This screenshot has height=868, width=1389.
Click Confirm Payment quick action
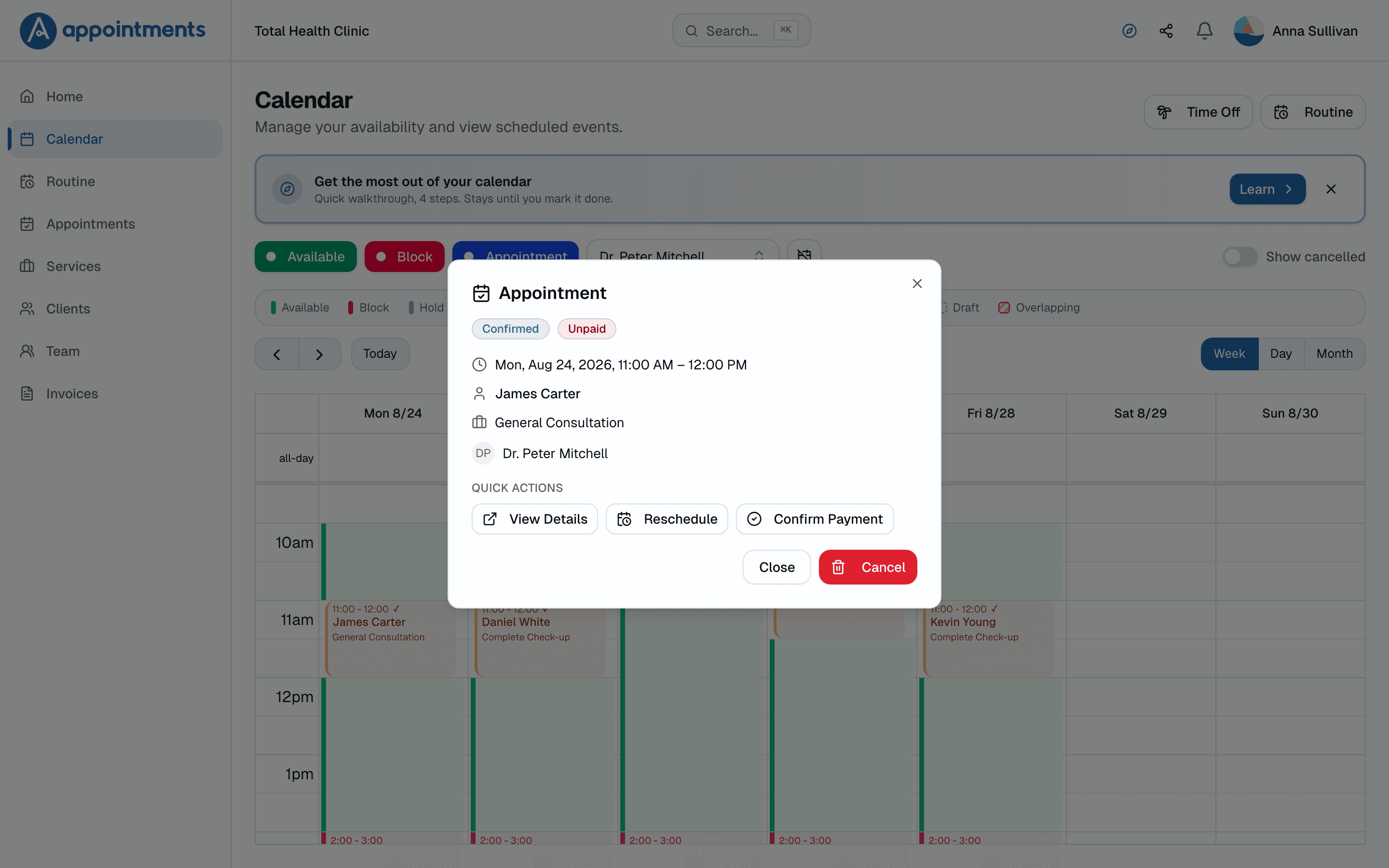(815, 519)
